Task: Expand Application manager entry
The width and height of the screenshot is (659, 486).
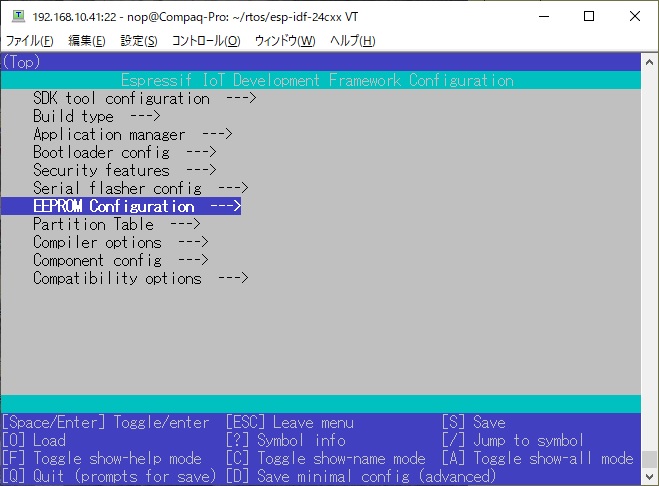Action: 132,135
